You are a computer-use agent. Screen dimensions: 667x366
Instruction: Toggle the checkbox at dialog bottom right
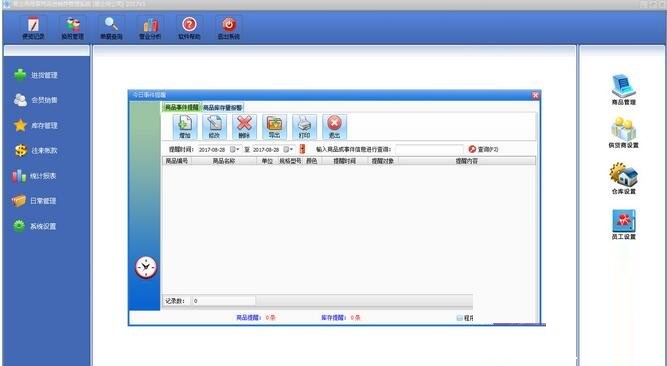459,317
